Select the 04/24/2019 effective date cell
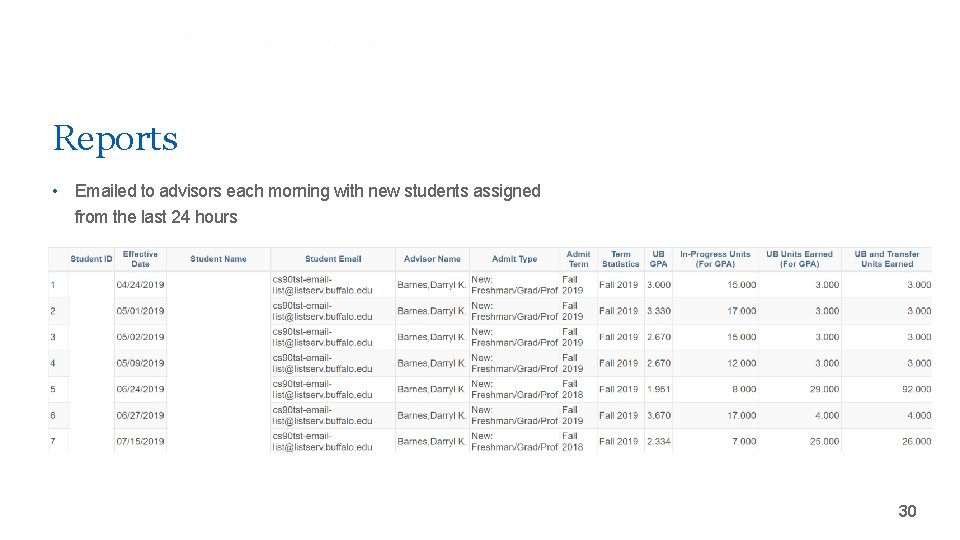The width and height of the screenshot is (960, 540). [x=141, y=285]
